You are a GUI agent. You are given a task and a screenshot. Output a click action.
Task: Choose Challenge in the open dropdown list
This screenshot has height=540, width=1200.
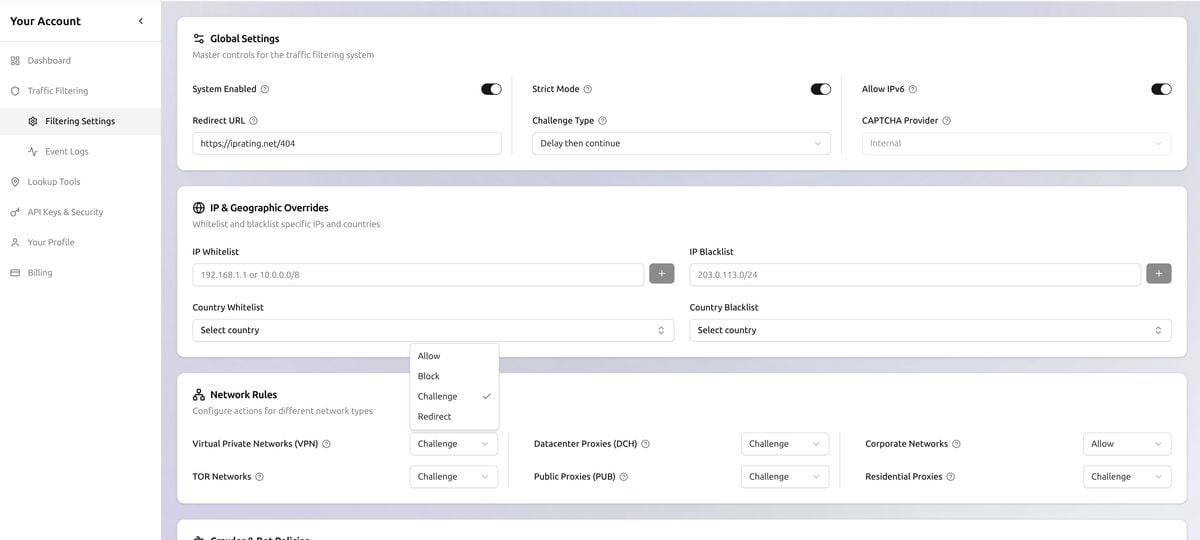pos(454,397)
